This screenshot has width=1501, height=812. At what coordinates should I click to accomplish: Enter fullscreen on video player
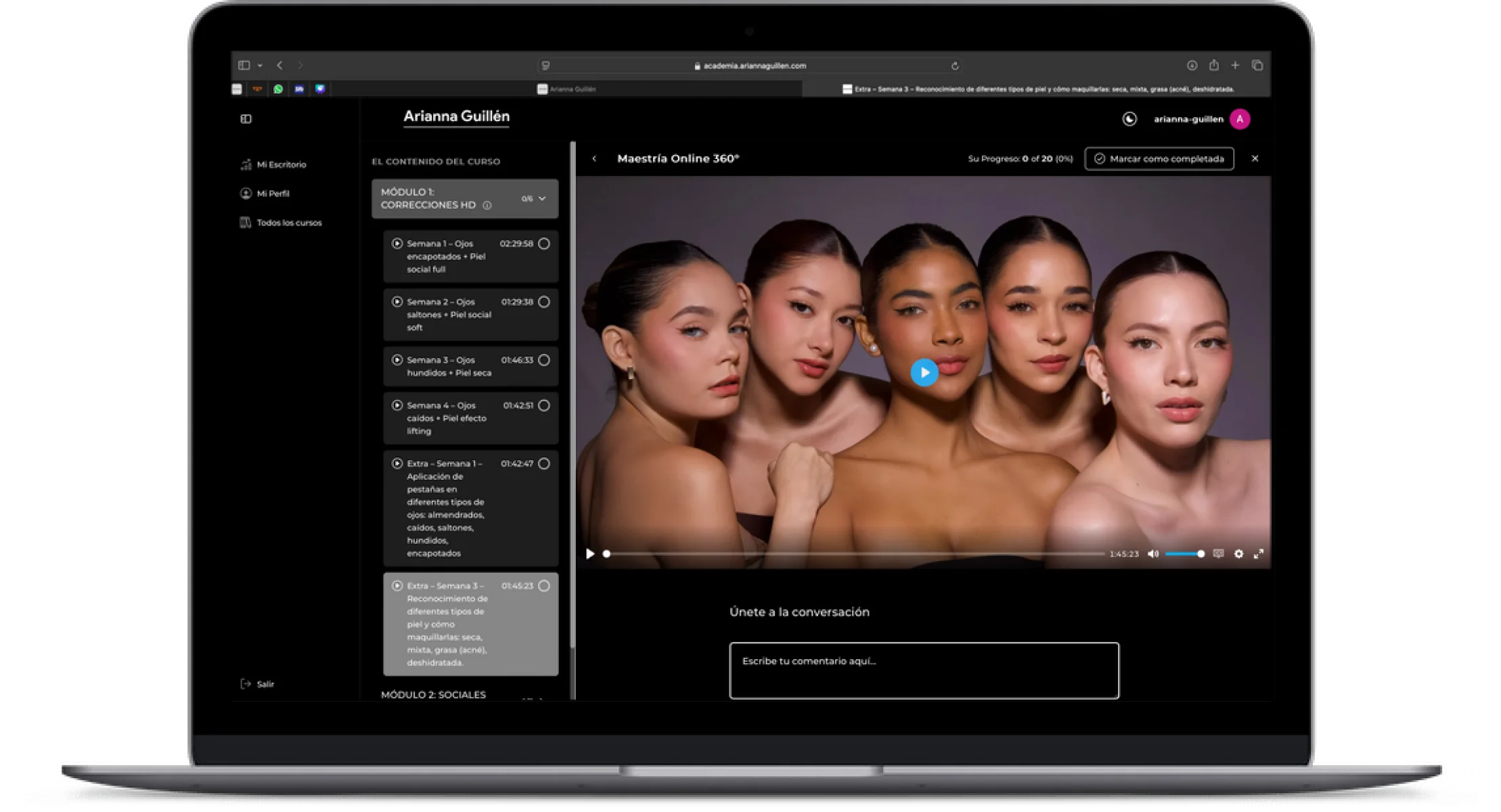[1258, 554]
